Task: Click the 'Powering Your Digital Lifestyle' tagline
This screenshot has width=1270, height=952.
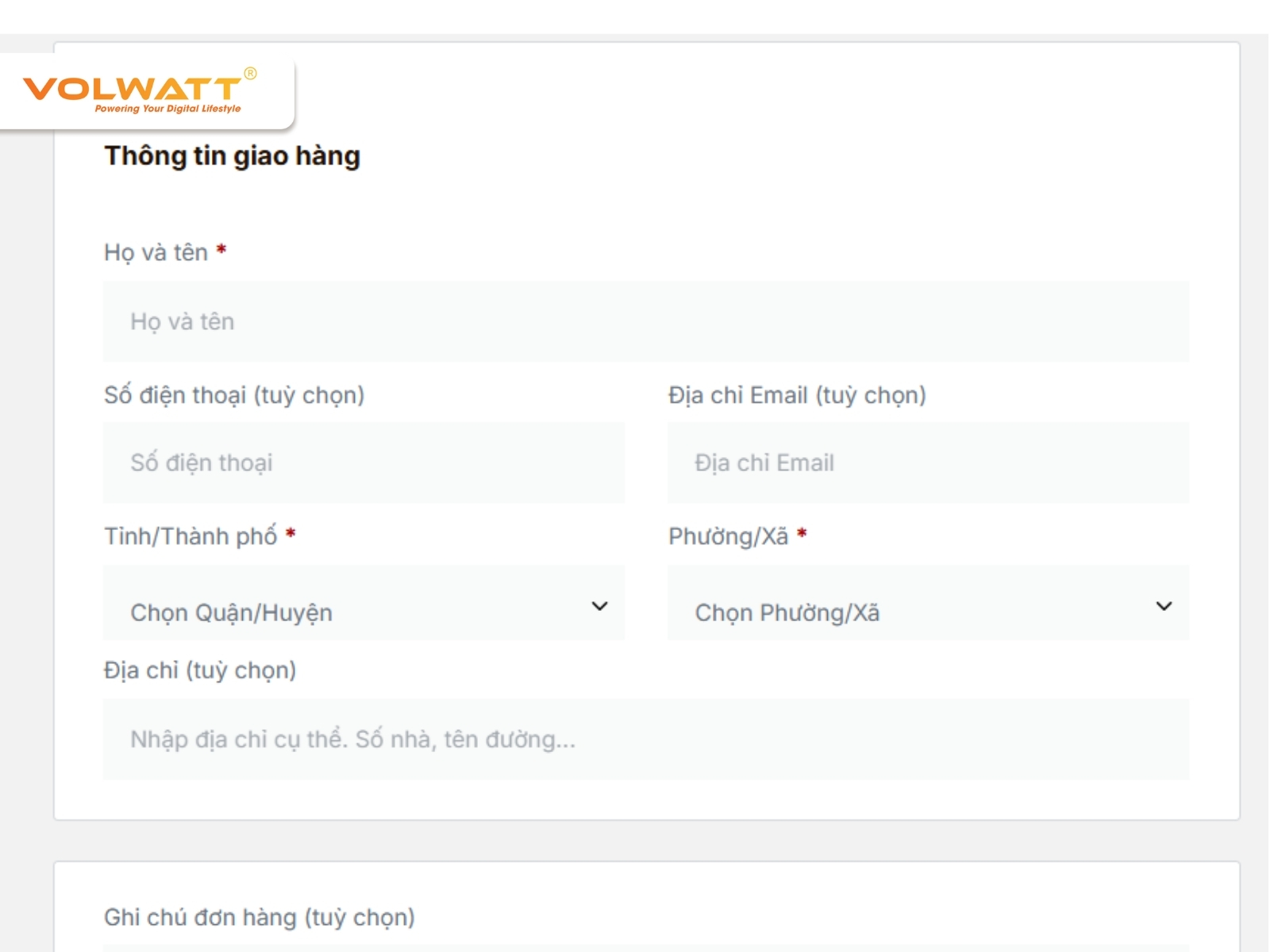Action: point(167,109)
